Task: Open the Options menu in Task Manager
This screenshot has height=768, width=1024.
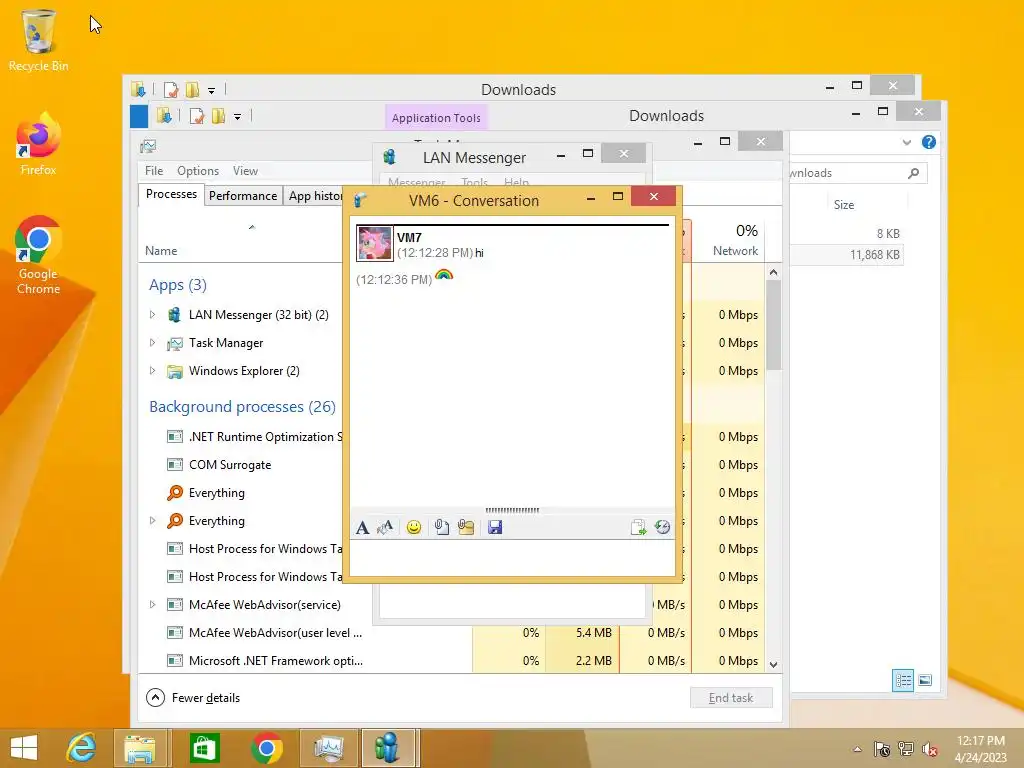Action: point(198,170)
